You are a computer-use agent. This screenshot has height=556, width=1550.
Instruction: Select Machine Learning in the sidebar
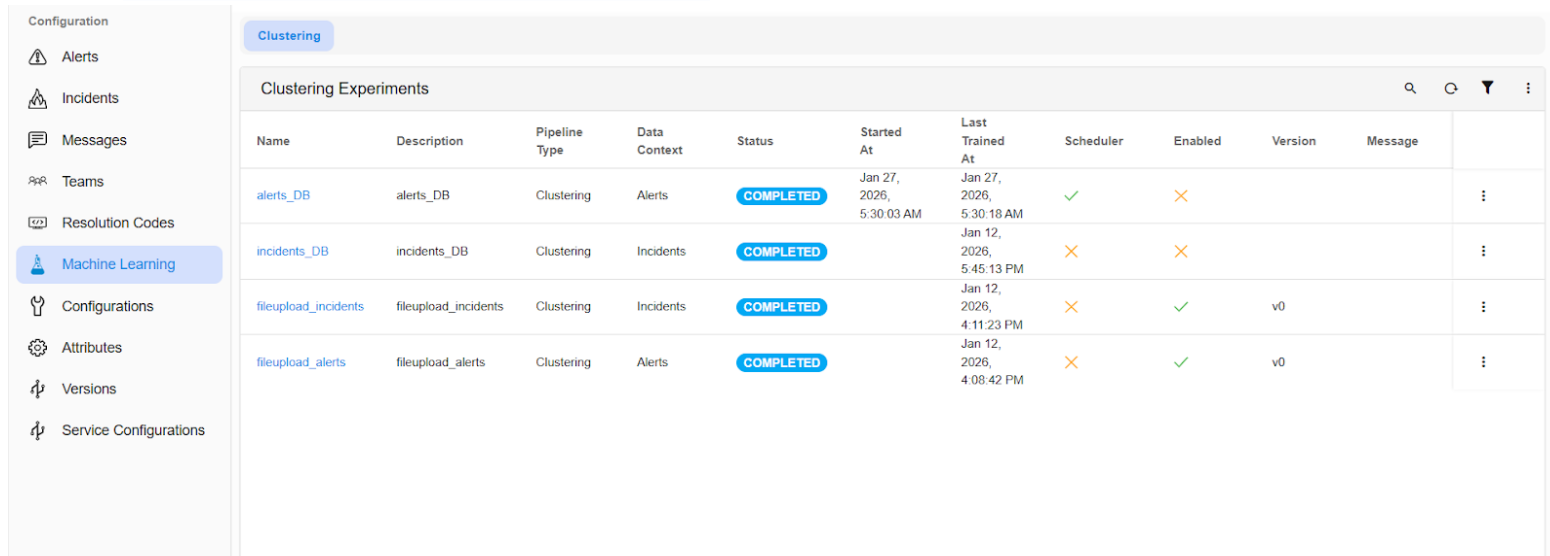[118, 265]
